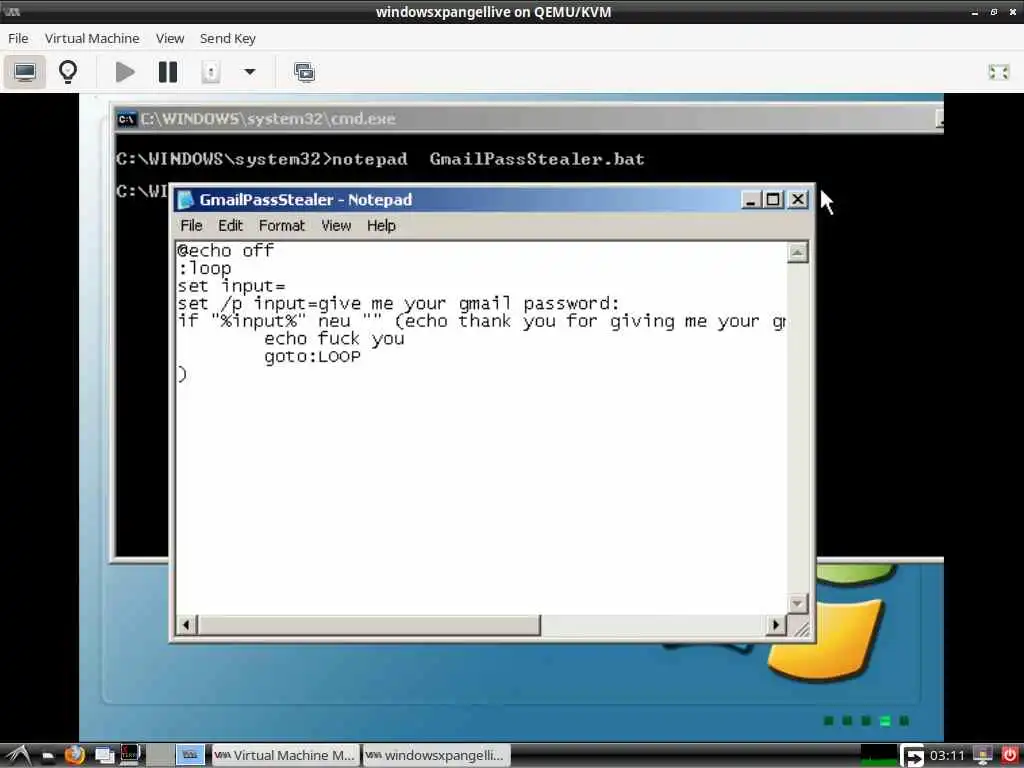Switch to Virtual Machine Manager taskbar button

(x=285, y=756)
